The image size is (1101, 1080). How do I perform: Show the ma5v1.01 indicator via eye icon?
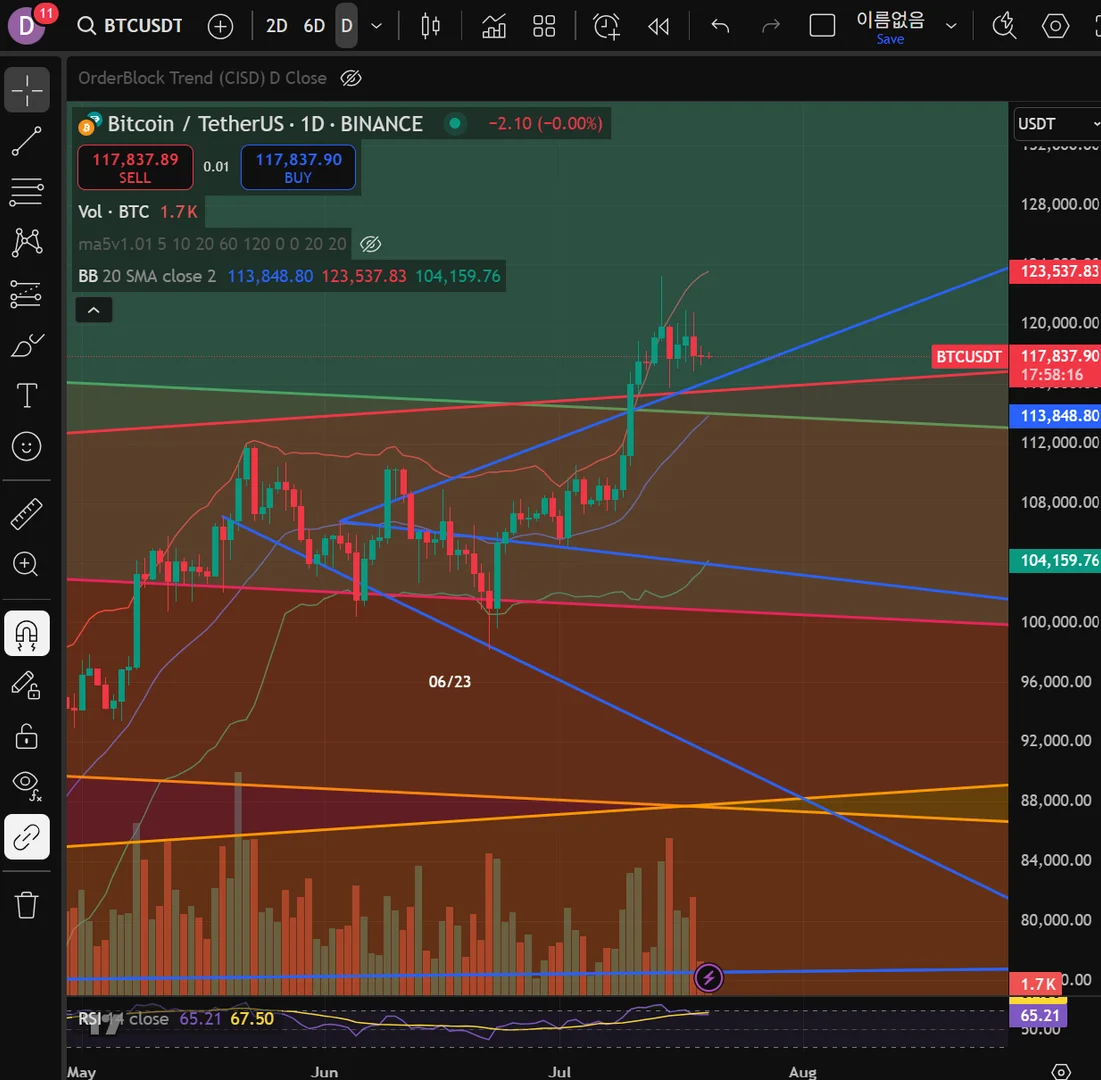pyautogui.click(x=371, y=244)
